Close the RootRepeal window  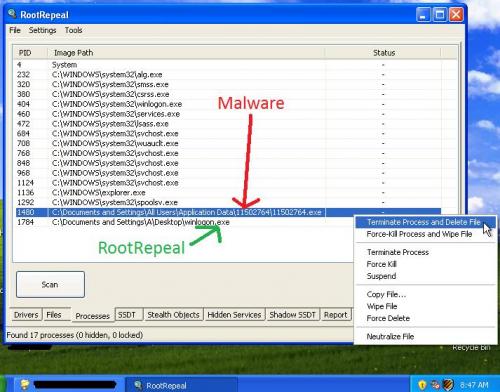pos(456,15)
